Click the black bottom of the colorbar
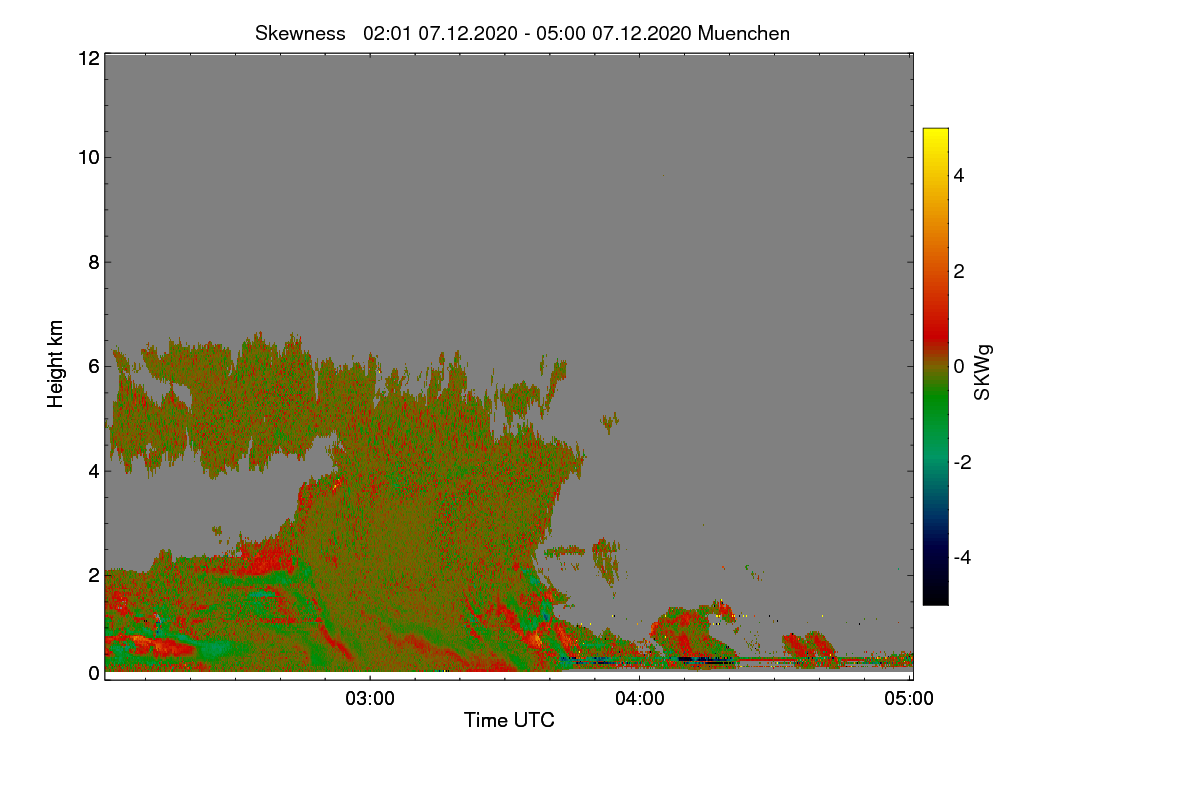1200x800 pixels. tap(935, 595)
